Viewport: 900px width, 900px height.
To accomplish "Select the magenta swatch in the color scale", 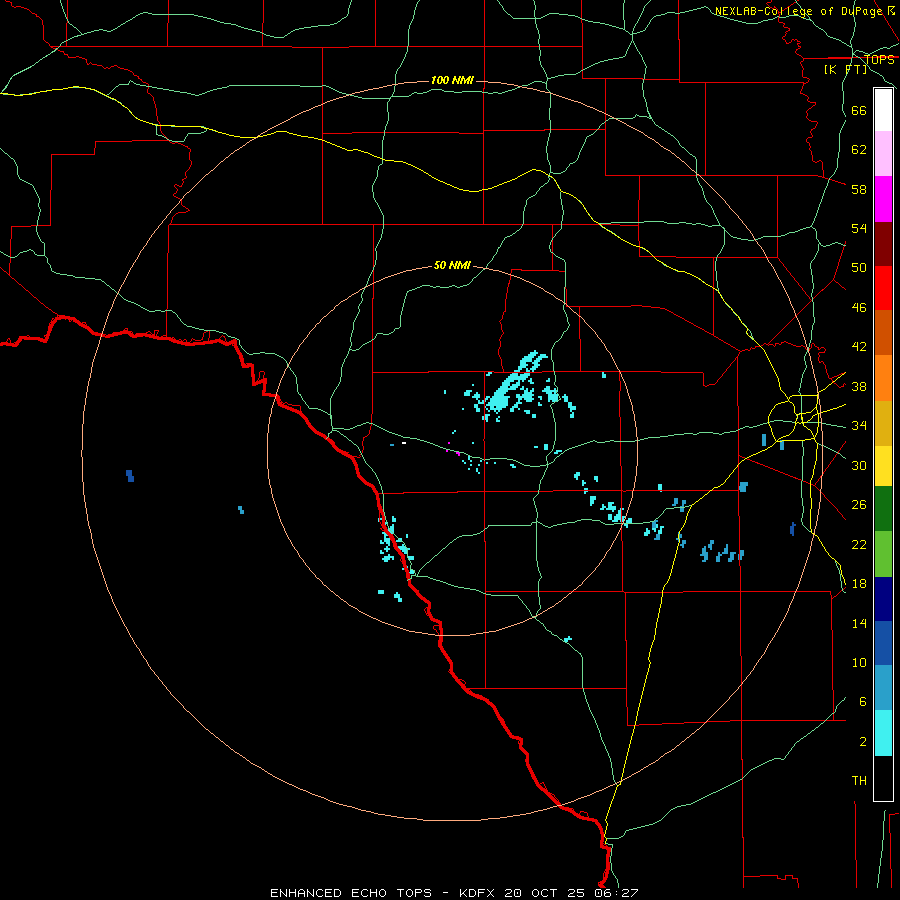I will point(883,199).
